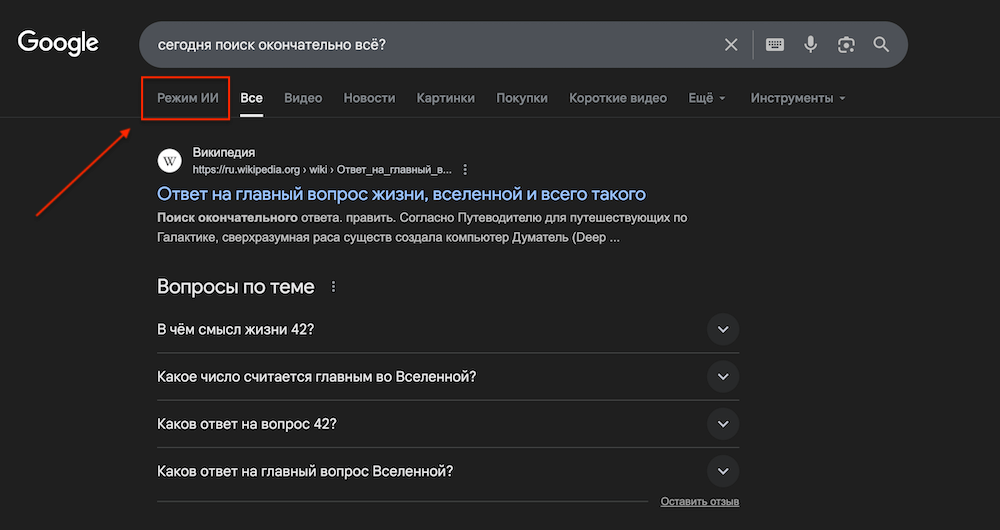This screenshot has width=1000, height=530.
Task: Expand the Ещё dropdown menu
Action: point(707,98)
